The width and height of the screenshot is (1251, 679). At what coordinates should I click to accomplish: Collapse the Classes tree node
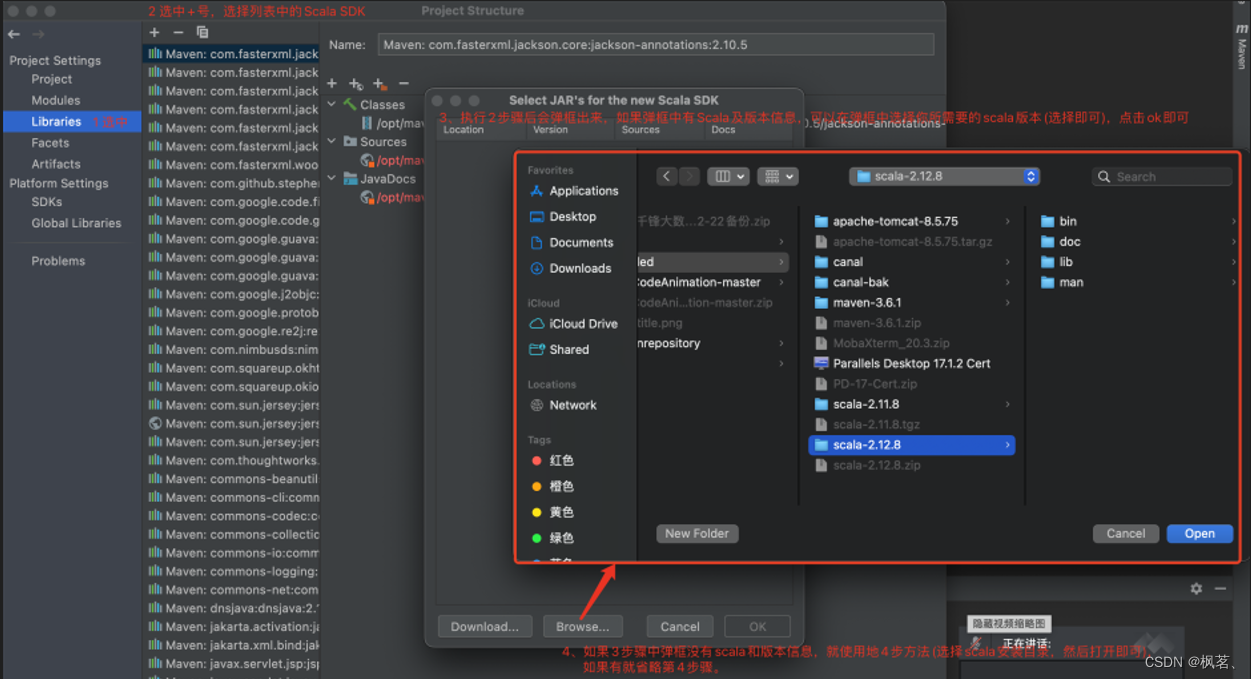(332, 105)
